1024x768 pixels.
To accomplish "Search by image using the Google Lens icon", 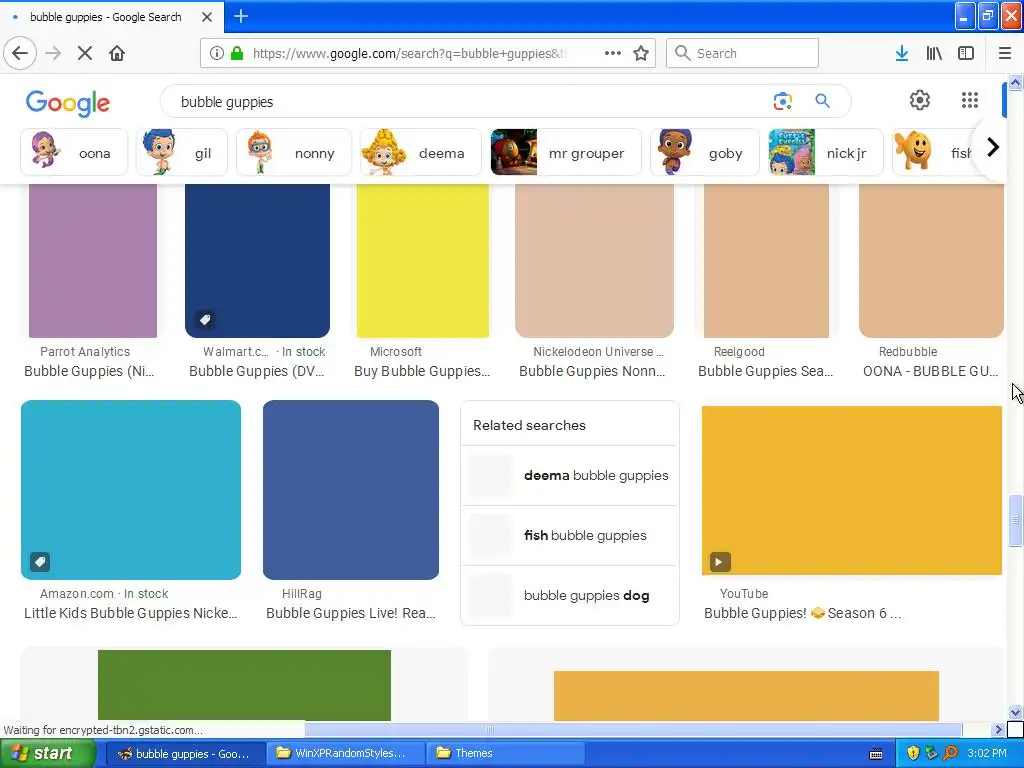I will 782,101.
